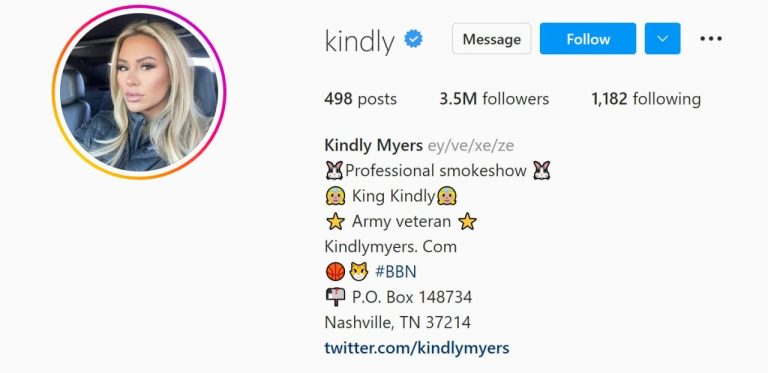Screen dimensions: 768x373
Task: Open the twitter.com/kindlymyers link
Action: (x=417, y=348)
